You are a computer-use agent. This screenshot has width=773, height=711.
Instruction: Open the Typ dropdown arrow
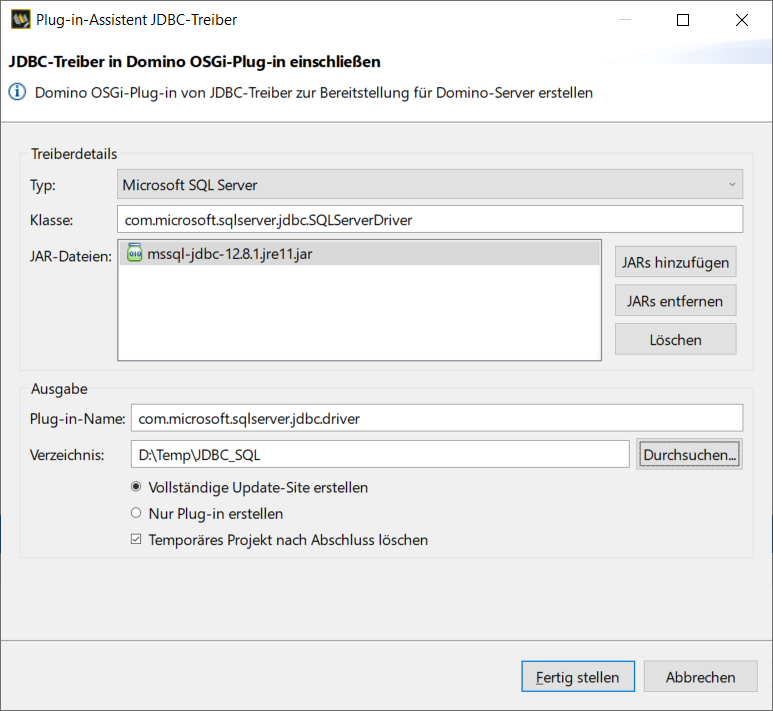(732, 184)
